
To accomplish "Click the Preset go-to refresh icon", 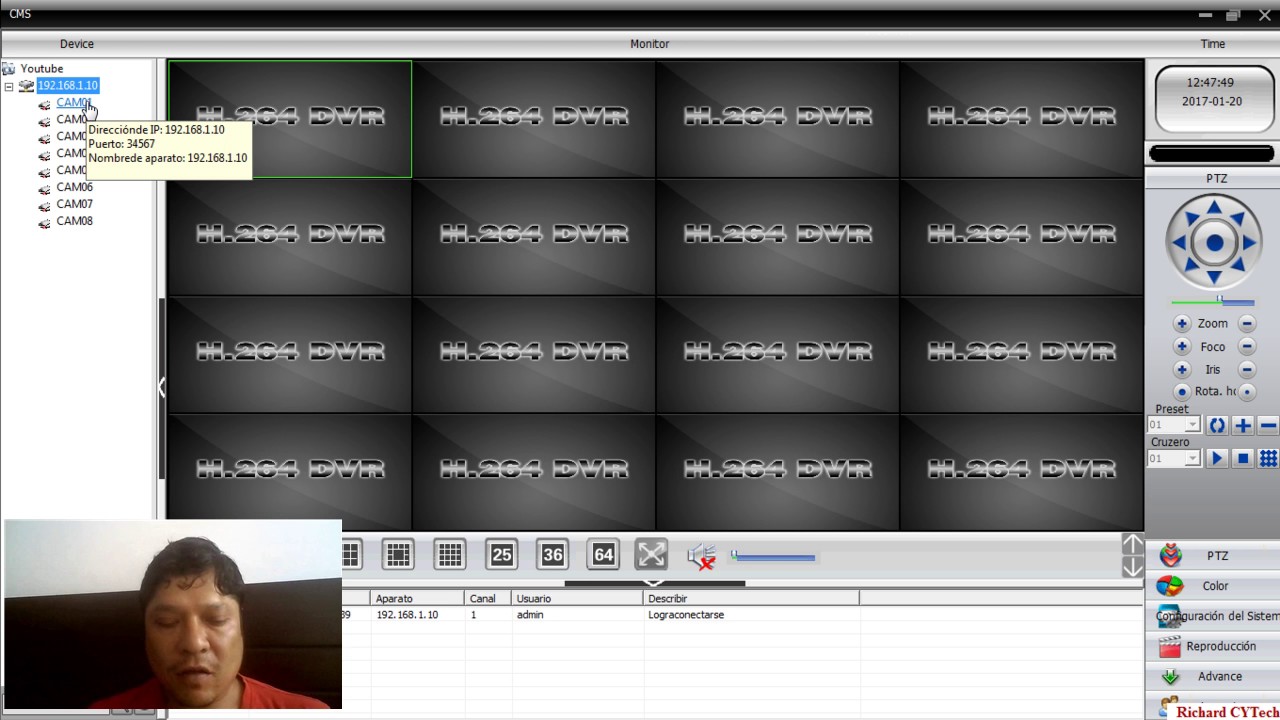I will (1217, 425).
